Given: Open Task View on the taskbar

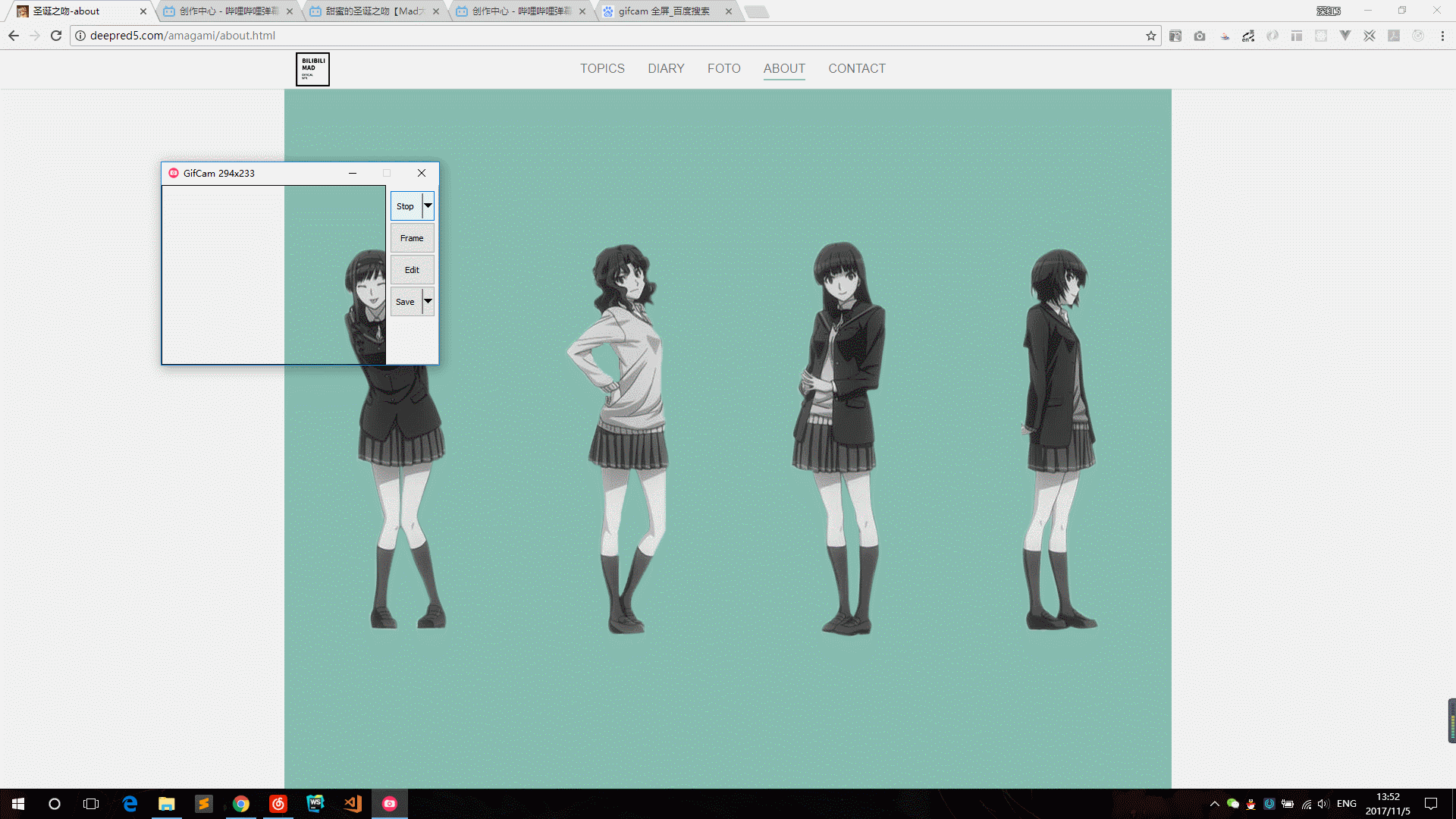Looking at the screenshot, I should 91,804.
